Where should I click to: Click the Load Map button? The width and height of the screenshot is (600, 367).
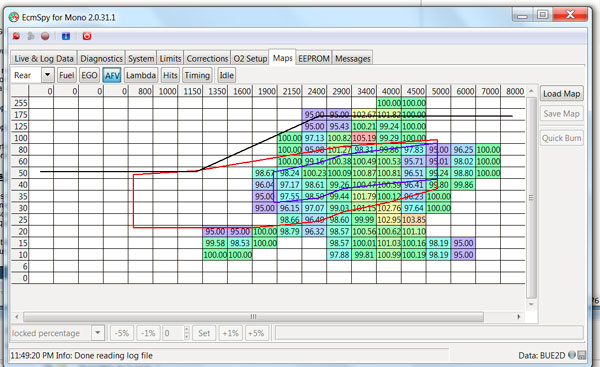pos(561,94)
